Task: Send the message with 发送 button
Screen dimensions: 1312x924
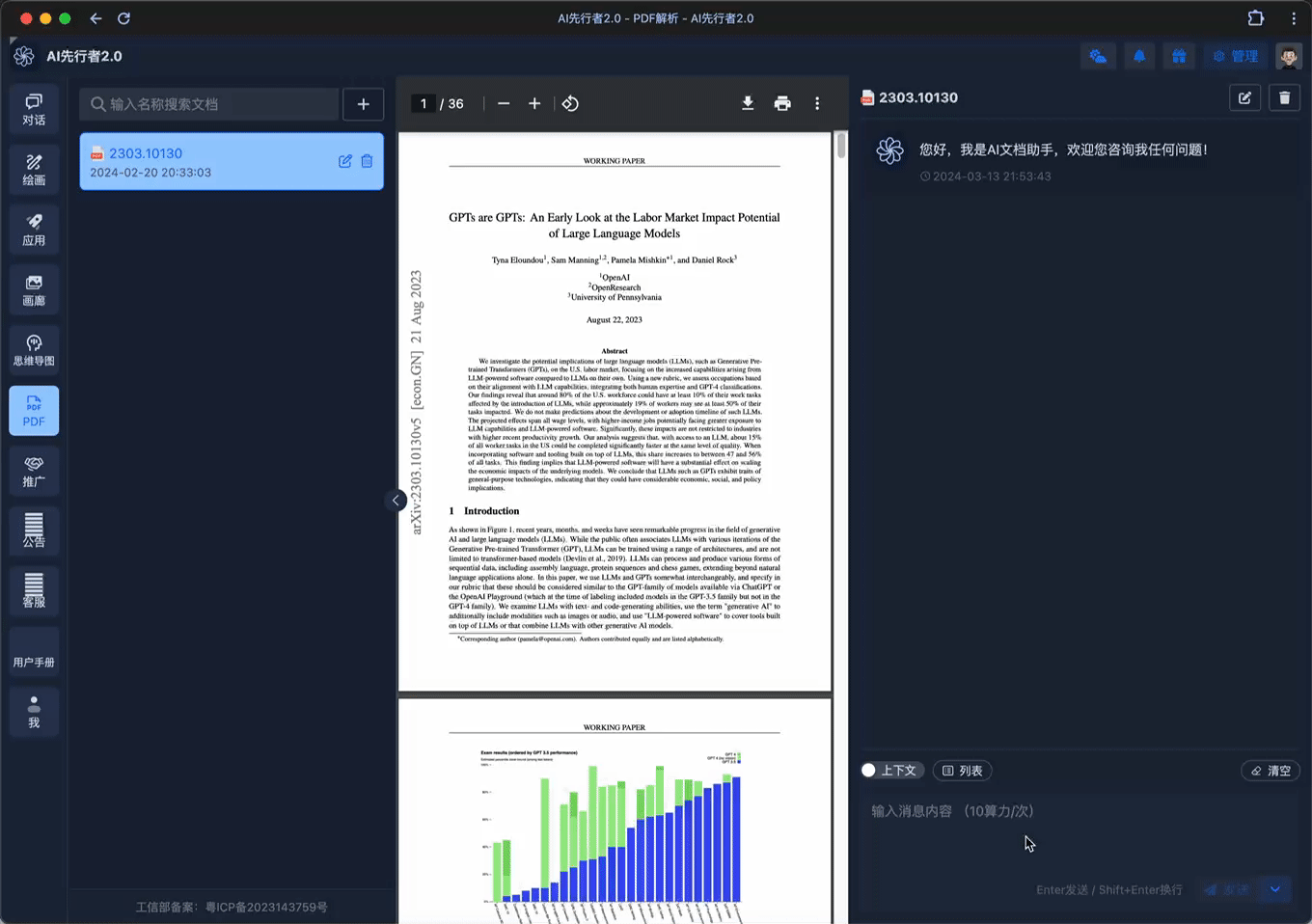Action: (1226, 889)
